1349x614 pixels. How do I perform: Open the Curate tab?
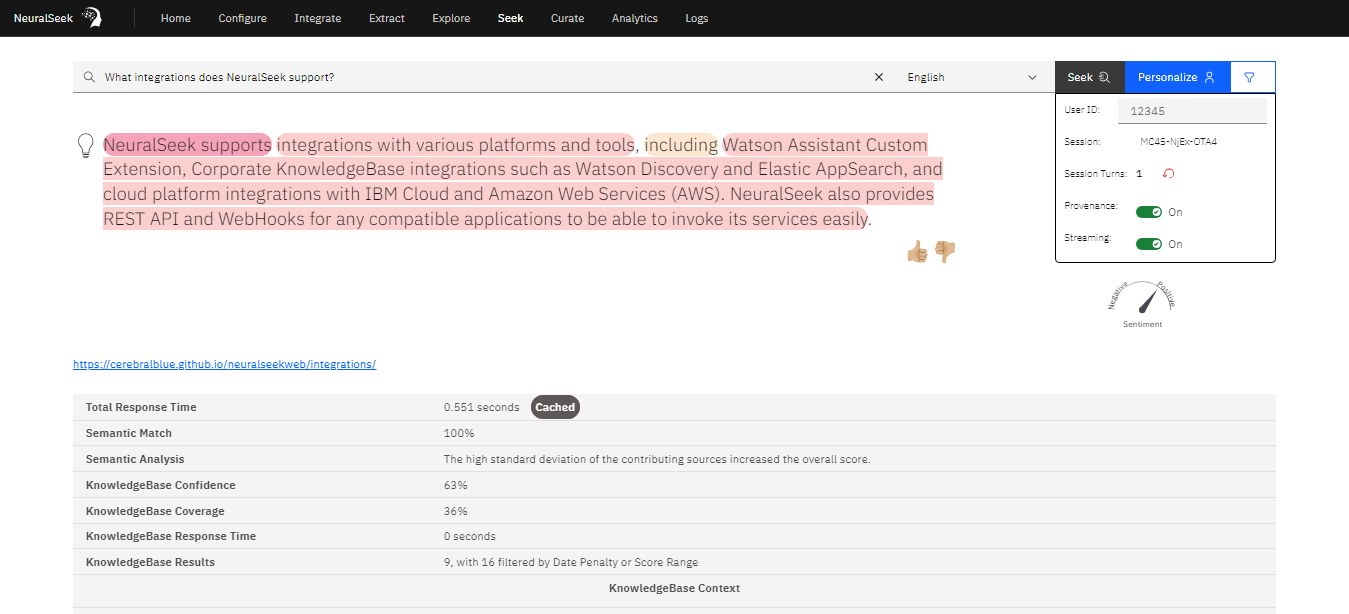coord(567,18)
